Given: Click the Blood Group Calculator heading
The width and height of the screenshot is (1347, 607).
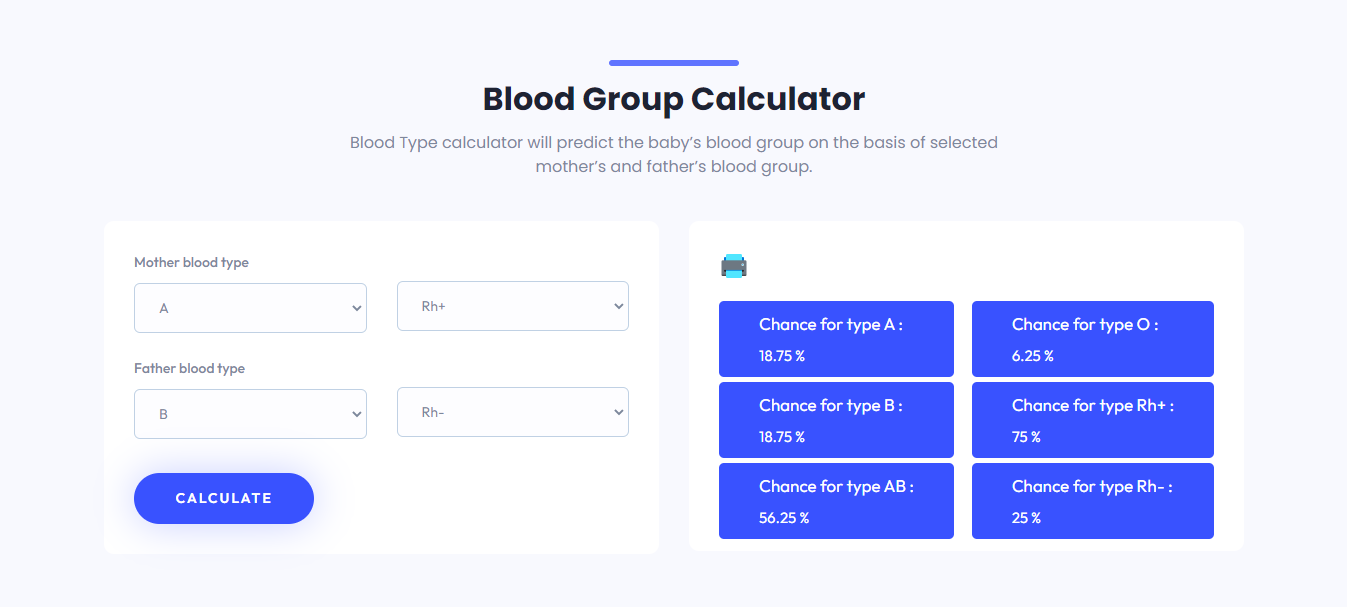Looking at the screenshot, I should [x=674, y=99].
